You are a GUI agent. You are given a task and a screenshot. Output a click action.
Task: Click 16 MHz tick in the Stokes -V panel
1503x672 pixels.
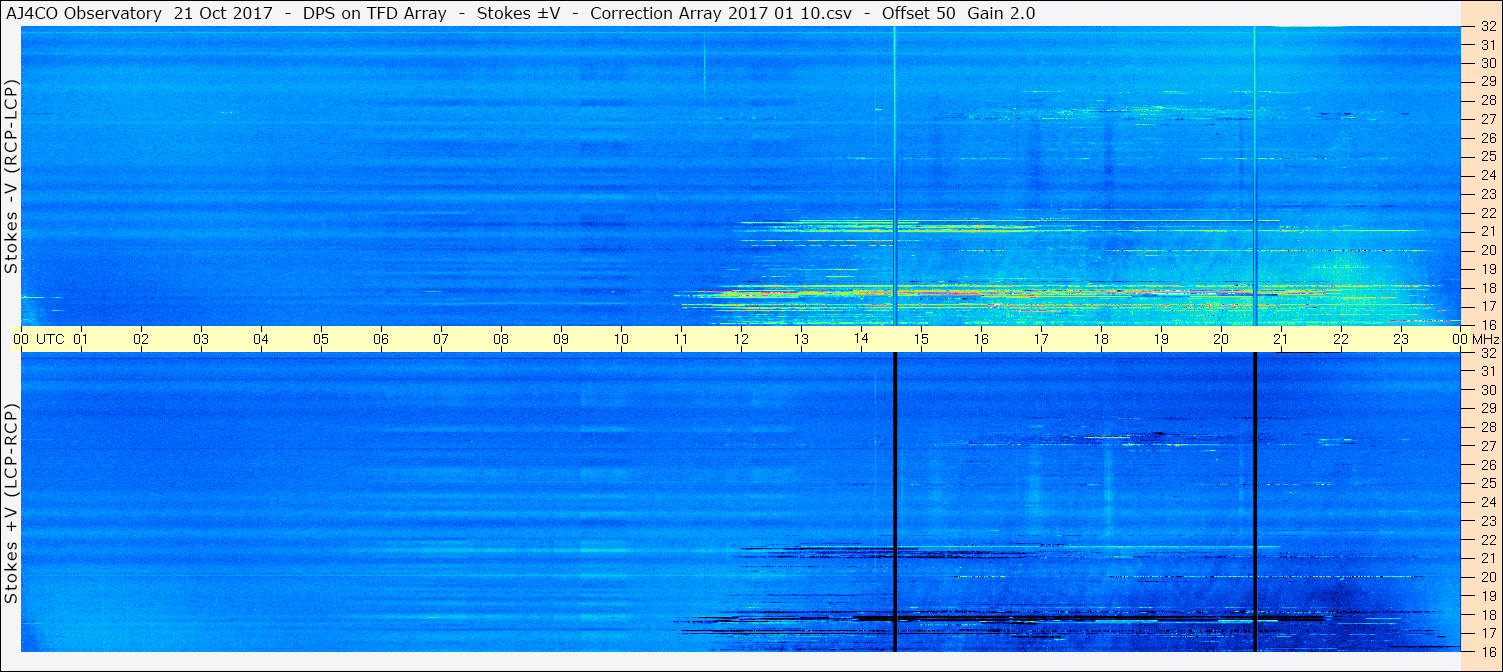[x=1488, y=324]
